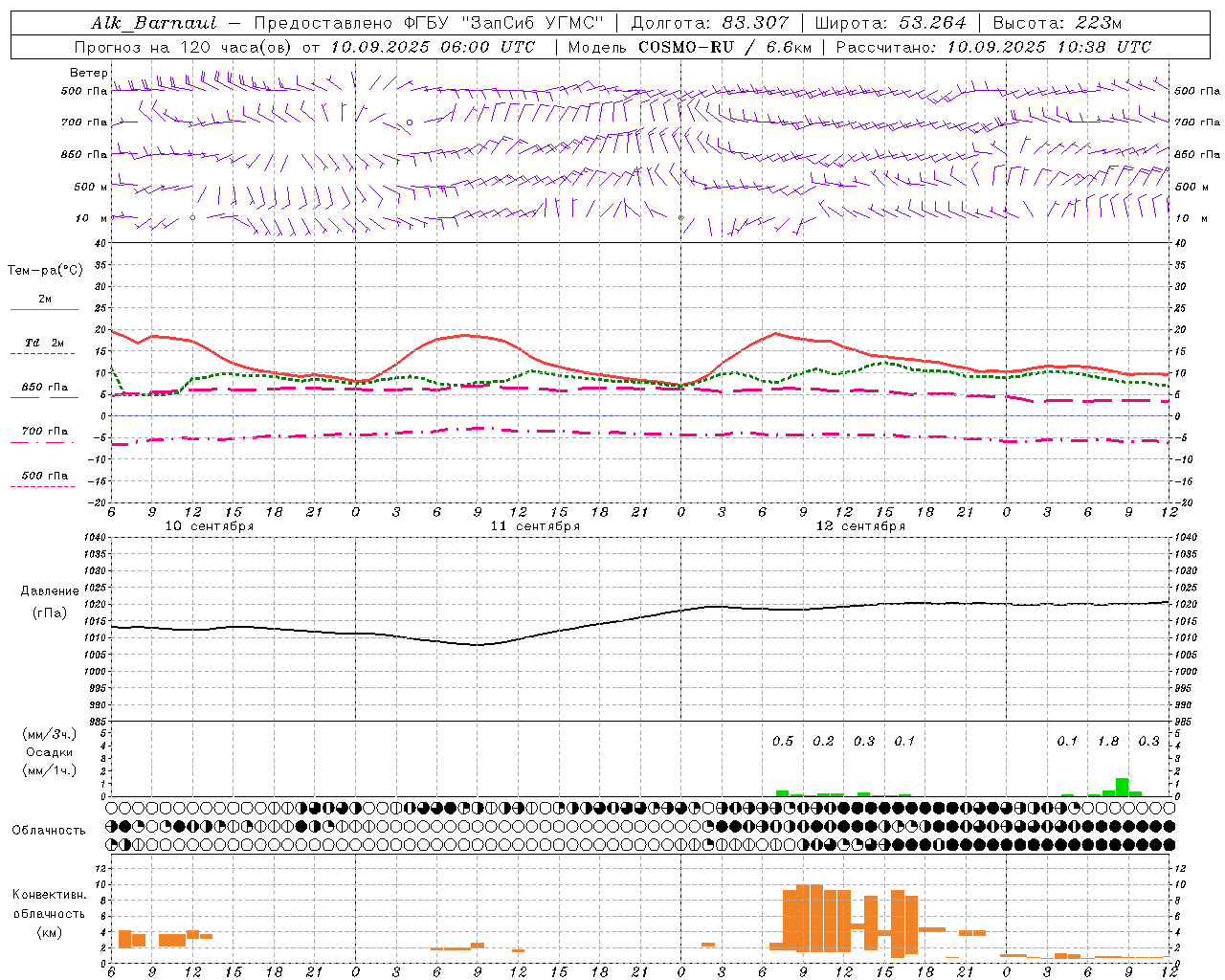Click the Alk_Barnaul station title
Screen dimensions: 1225x980
(x=154, y=23)
